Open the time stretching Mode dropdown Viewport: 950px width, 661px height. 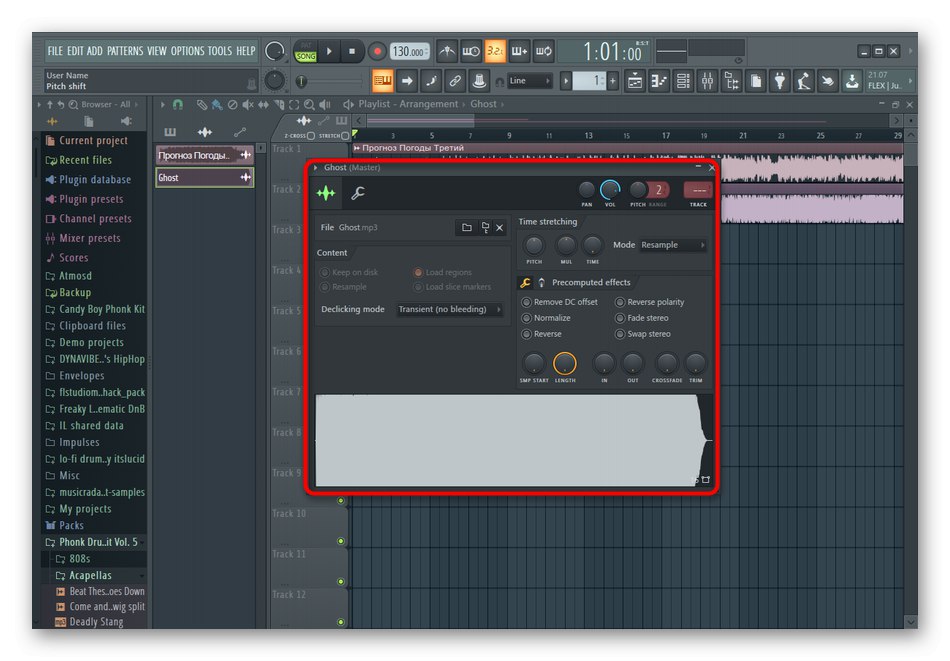coord(673,245)
